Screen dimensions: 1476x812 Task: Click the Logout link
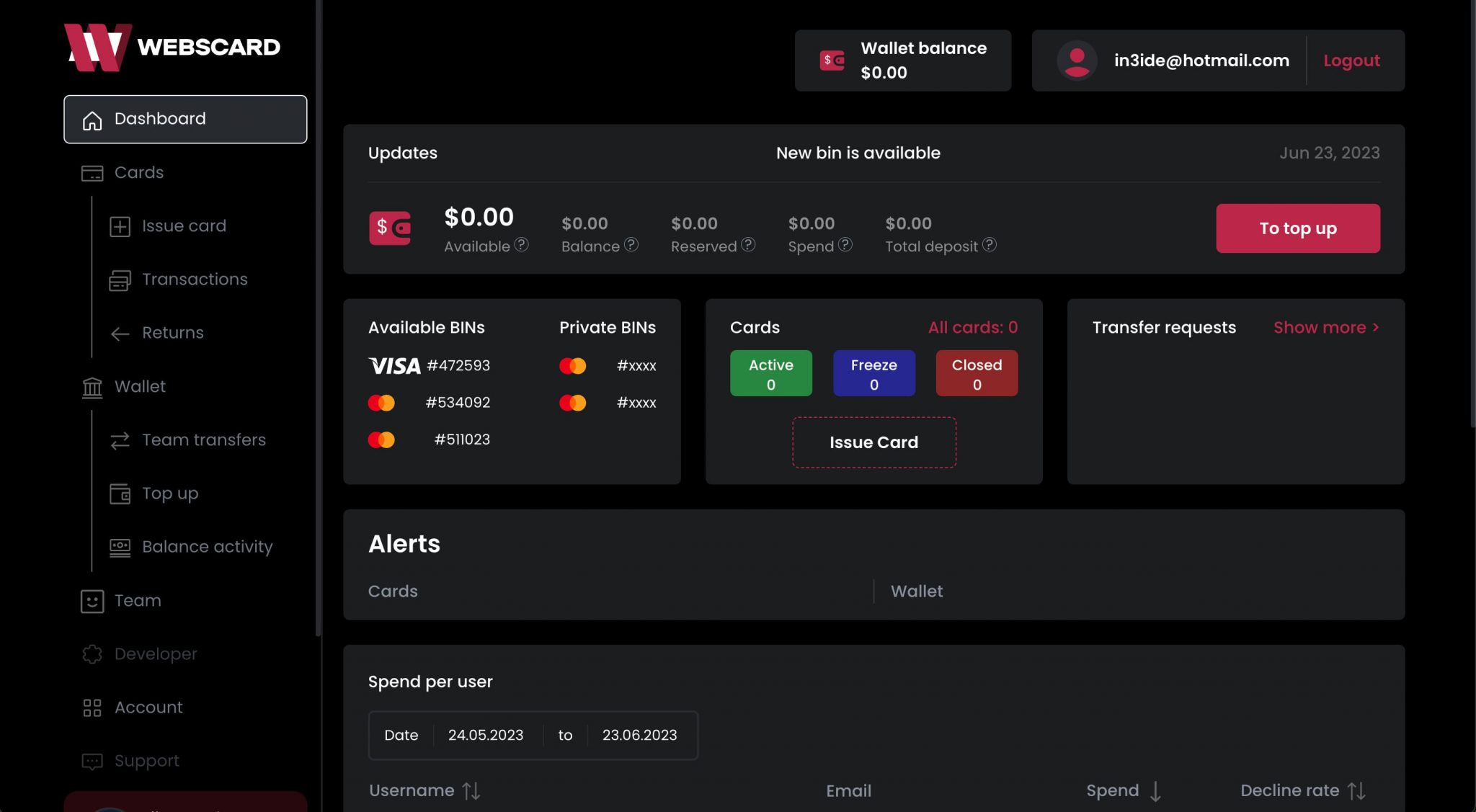(x=1351, y=61)
